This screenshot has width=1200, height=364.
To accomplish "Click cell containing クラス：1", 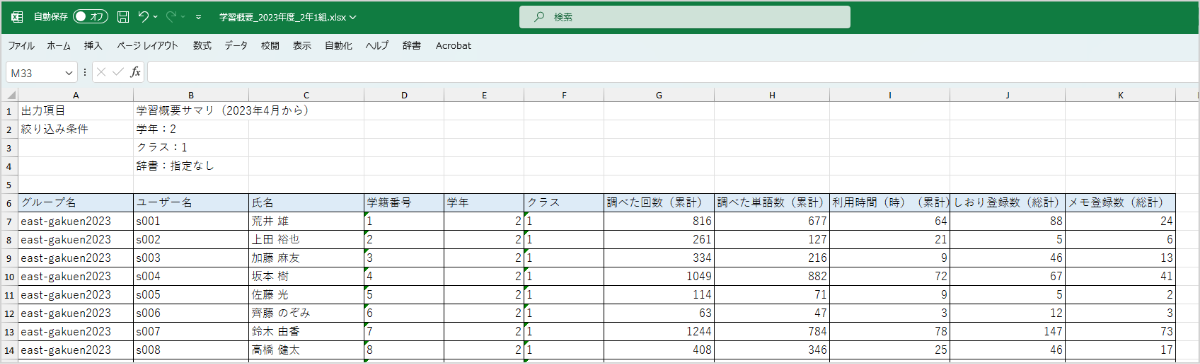I will (190, 147).
